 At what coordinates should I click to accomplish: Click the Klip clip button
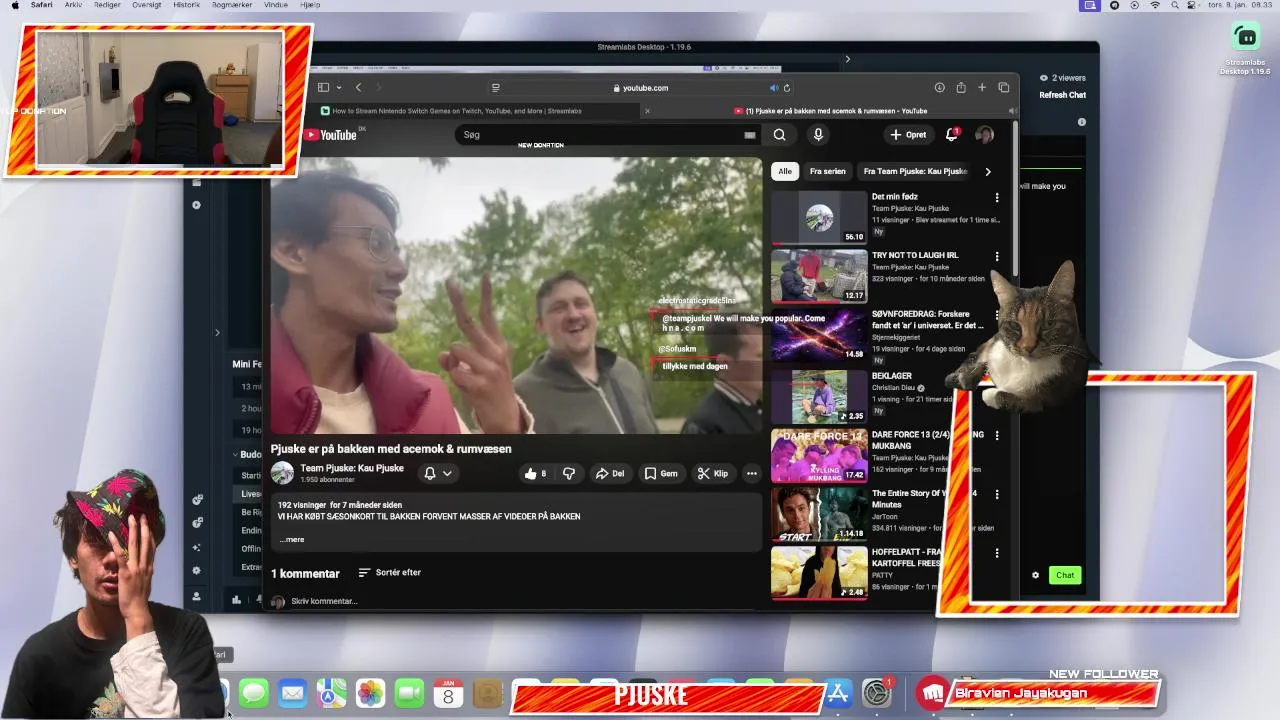713,474
